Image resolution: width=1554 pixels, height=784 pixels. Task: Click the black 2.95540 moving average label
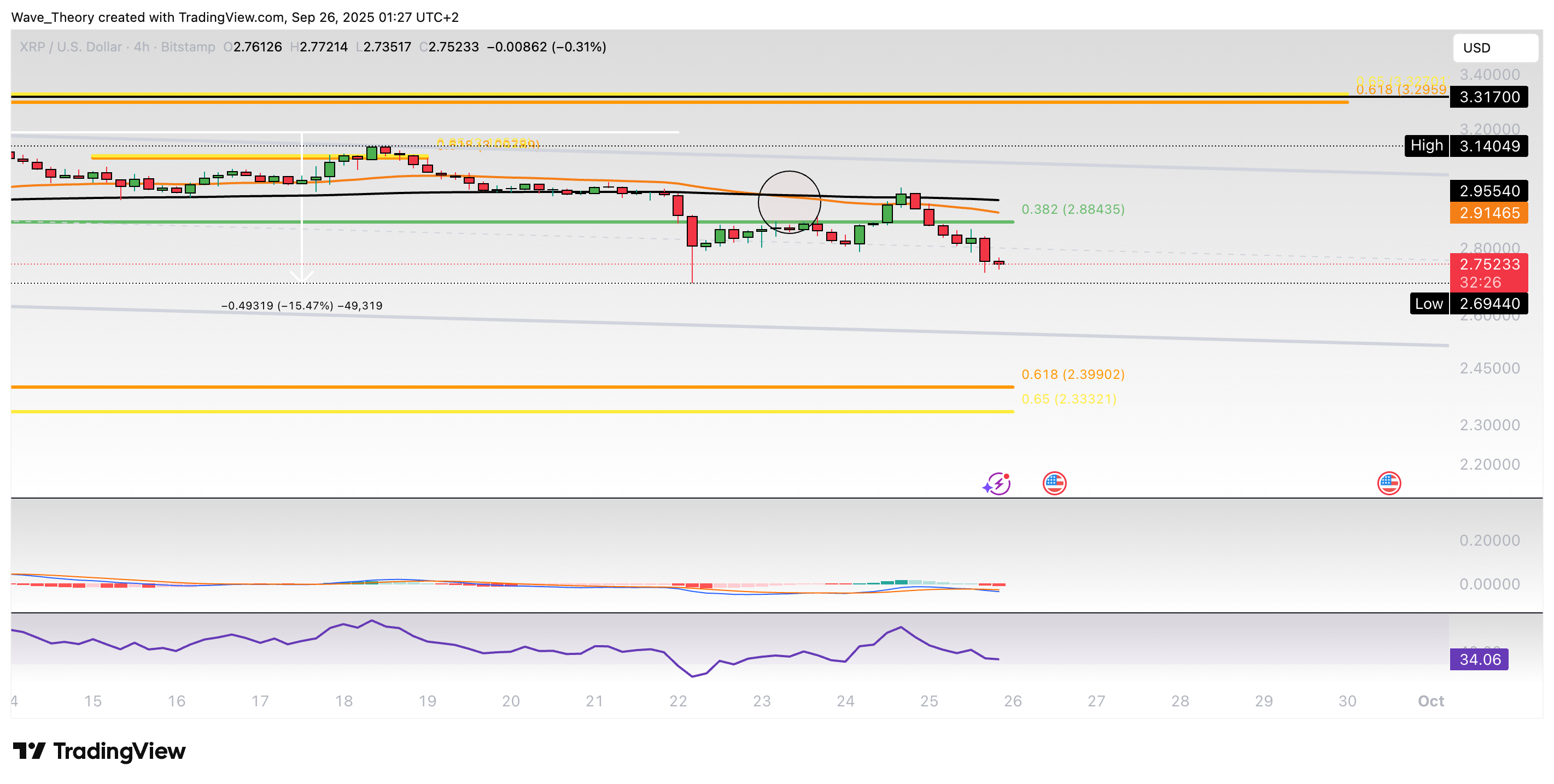[x=1489, y=191]
